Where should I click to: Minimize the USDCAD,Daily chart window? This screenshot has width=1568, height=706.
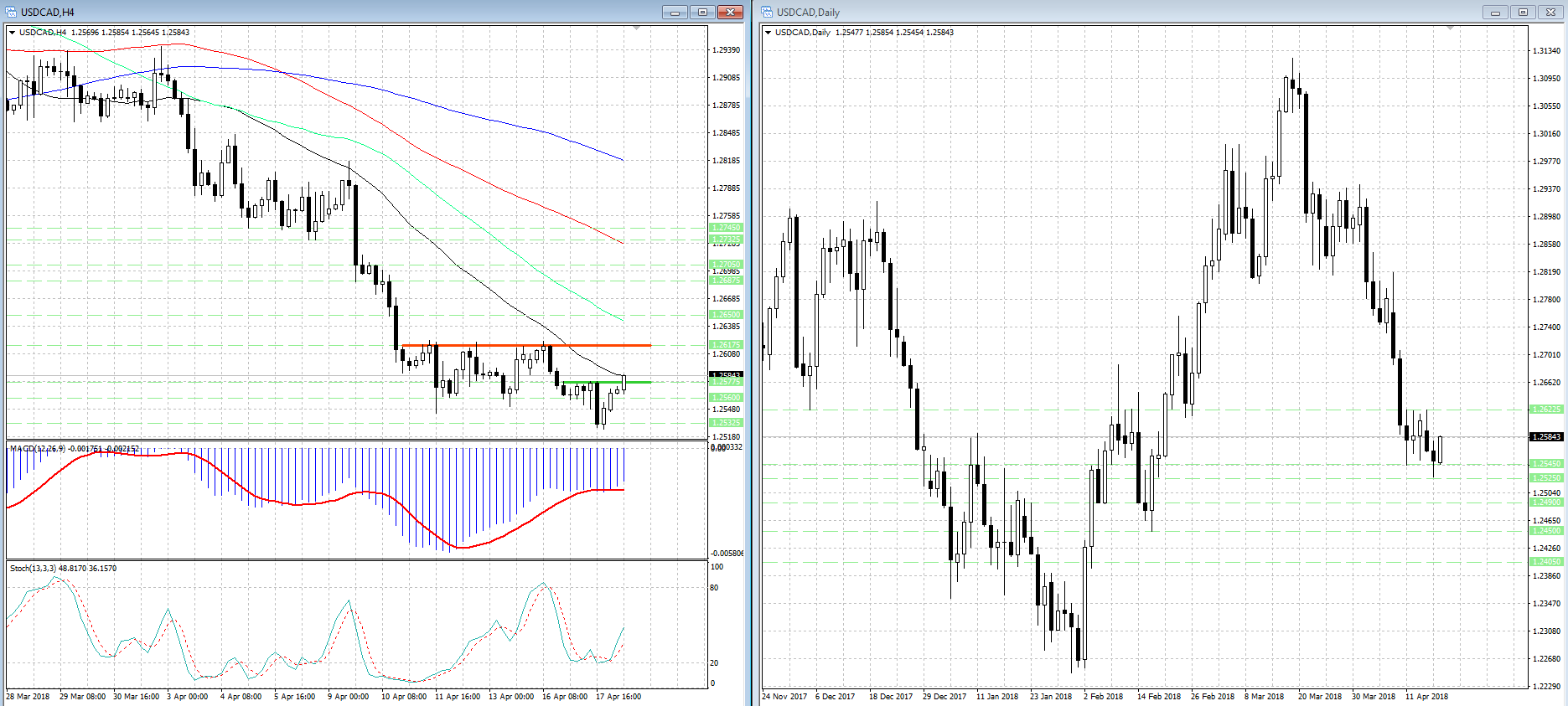(1495, 12)
